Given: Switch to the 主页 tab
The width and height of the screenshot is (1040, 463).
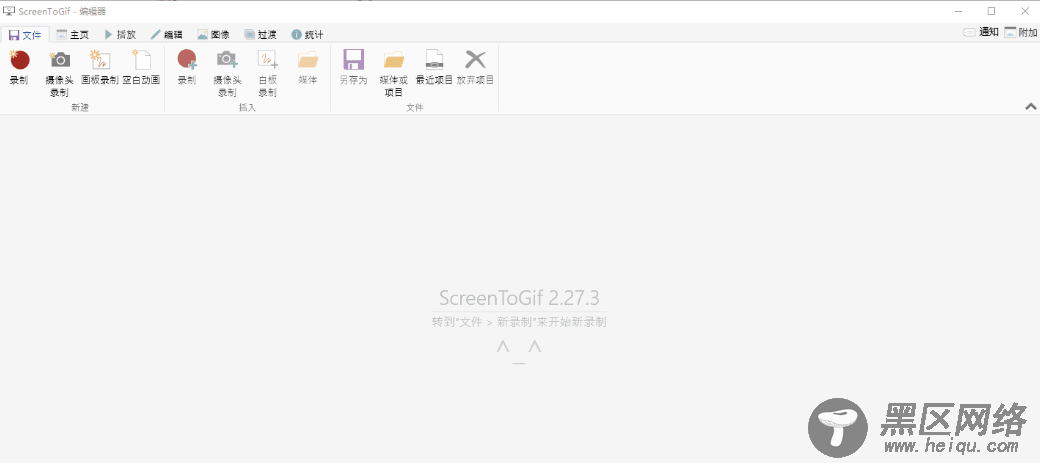Looking at the screenshot, I should click(72, 34).
